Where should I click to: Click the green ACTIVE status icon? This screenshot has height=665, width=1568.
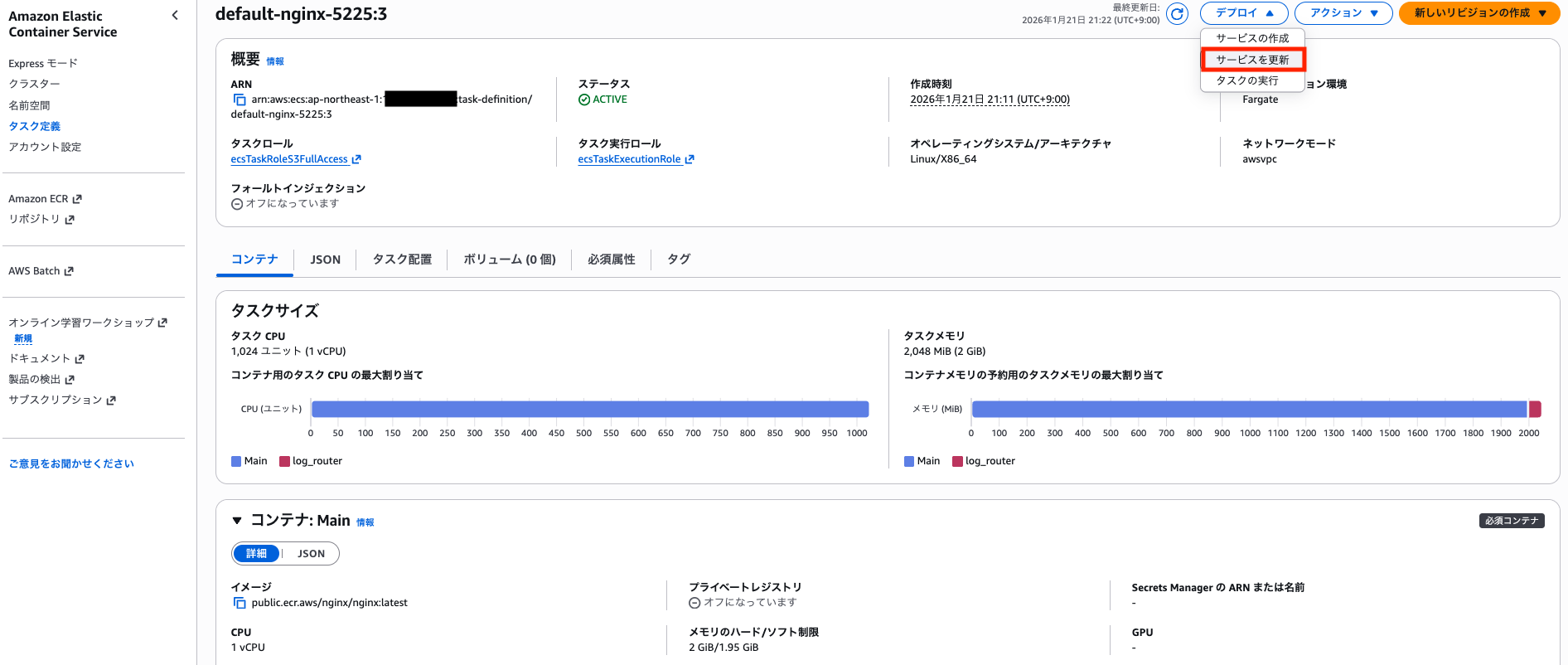coord(584,100)
